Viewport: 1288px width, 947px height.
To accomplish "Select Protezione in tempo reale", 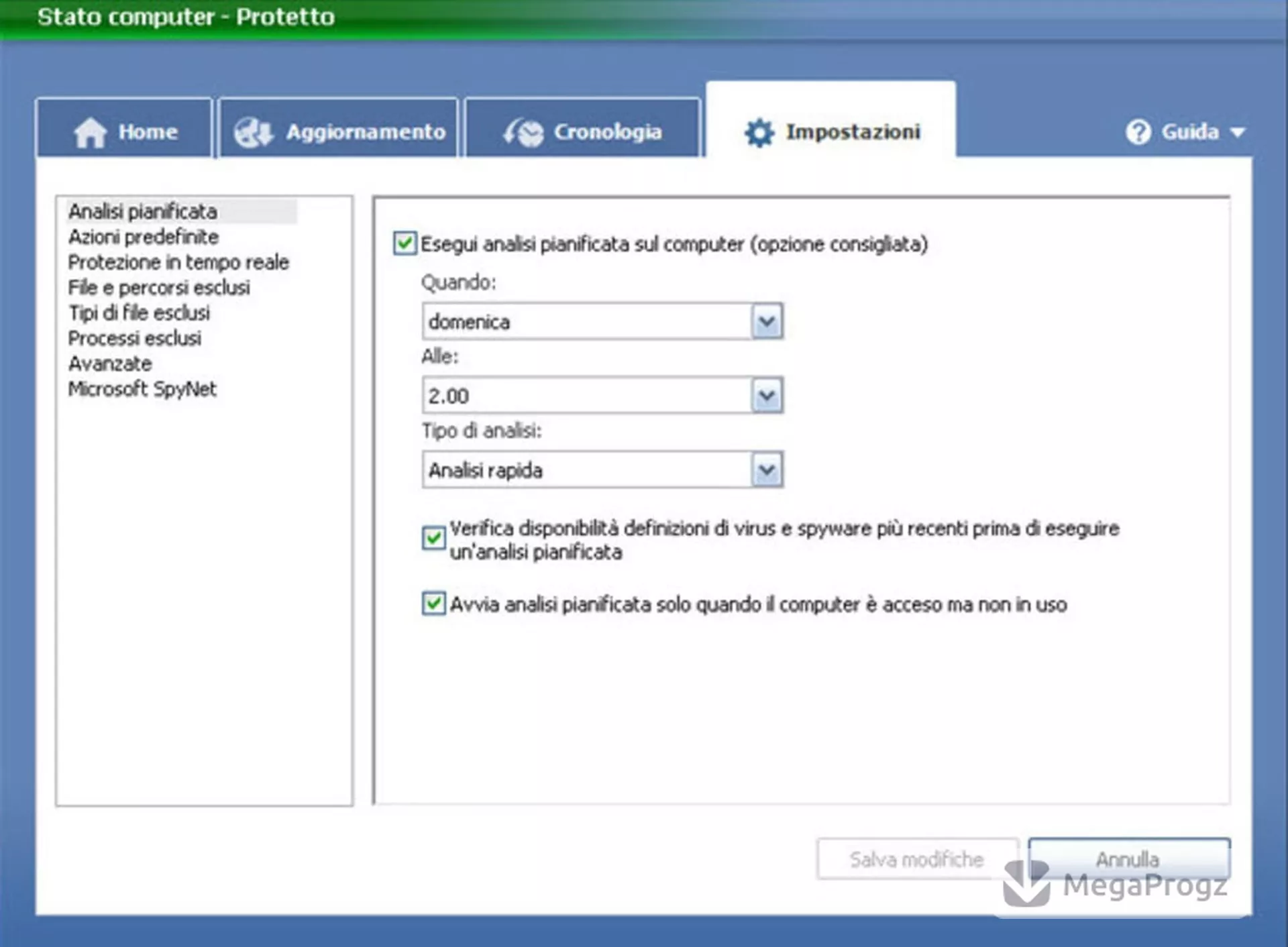I will [x=178, y=263].
